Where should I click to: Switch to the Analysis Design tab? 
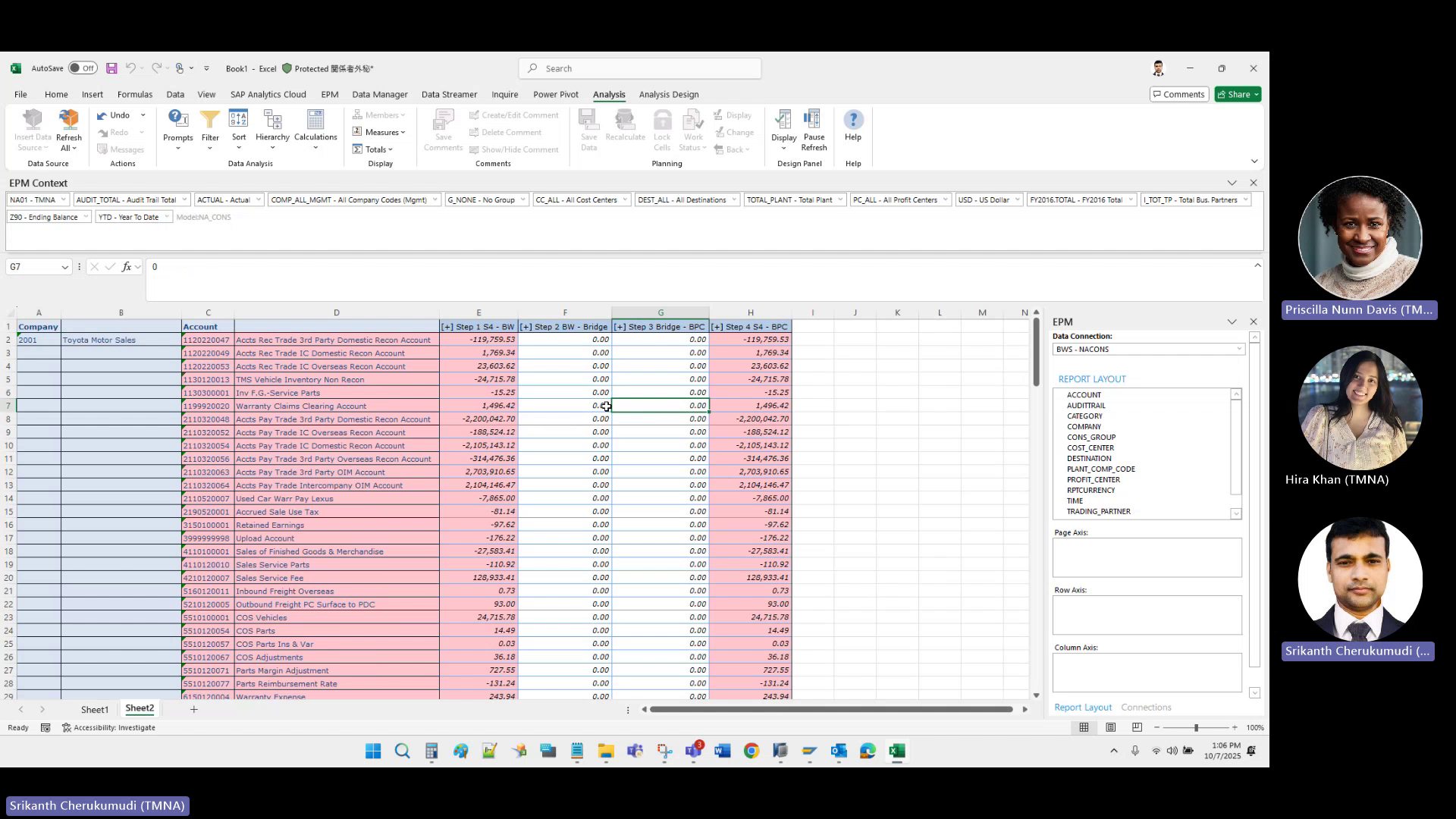click(x=668, y=94)
